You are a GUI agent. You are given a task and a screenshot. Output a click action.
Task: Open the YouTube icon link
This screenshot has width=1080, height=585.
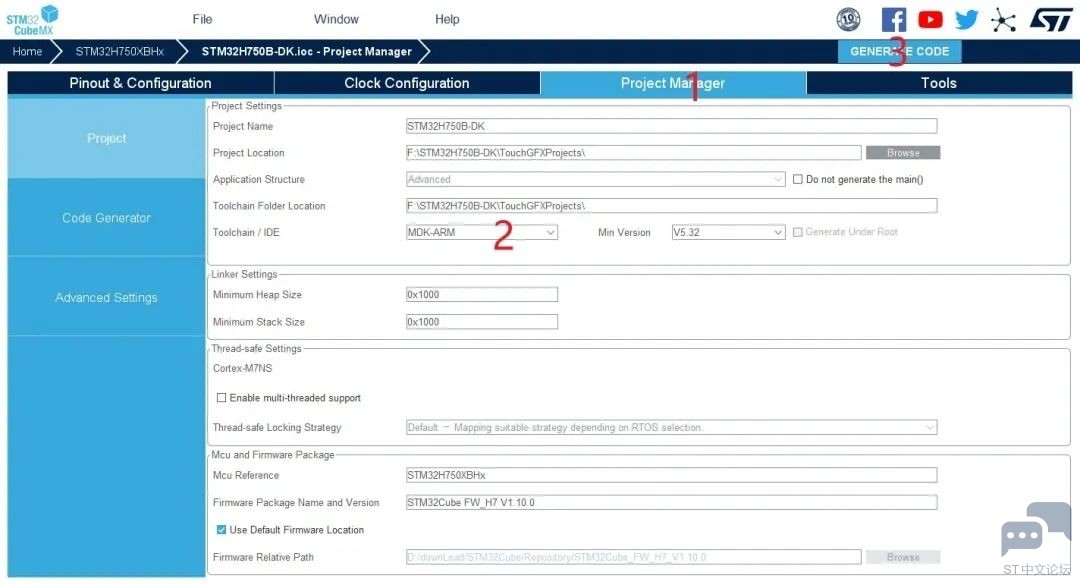(930, 19)
